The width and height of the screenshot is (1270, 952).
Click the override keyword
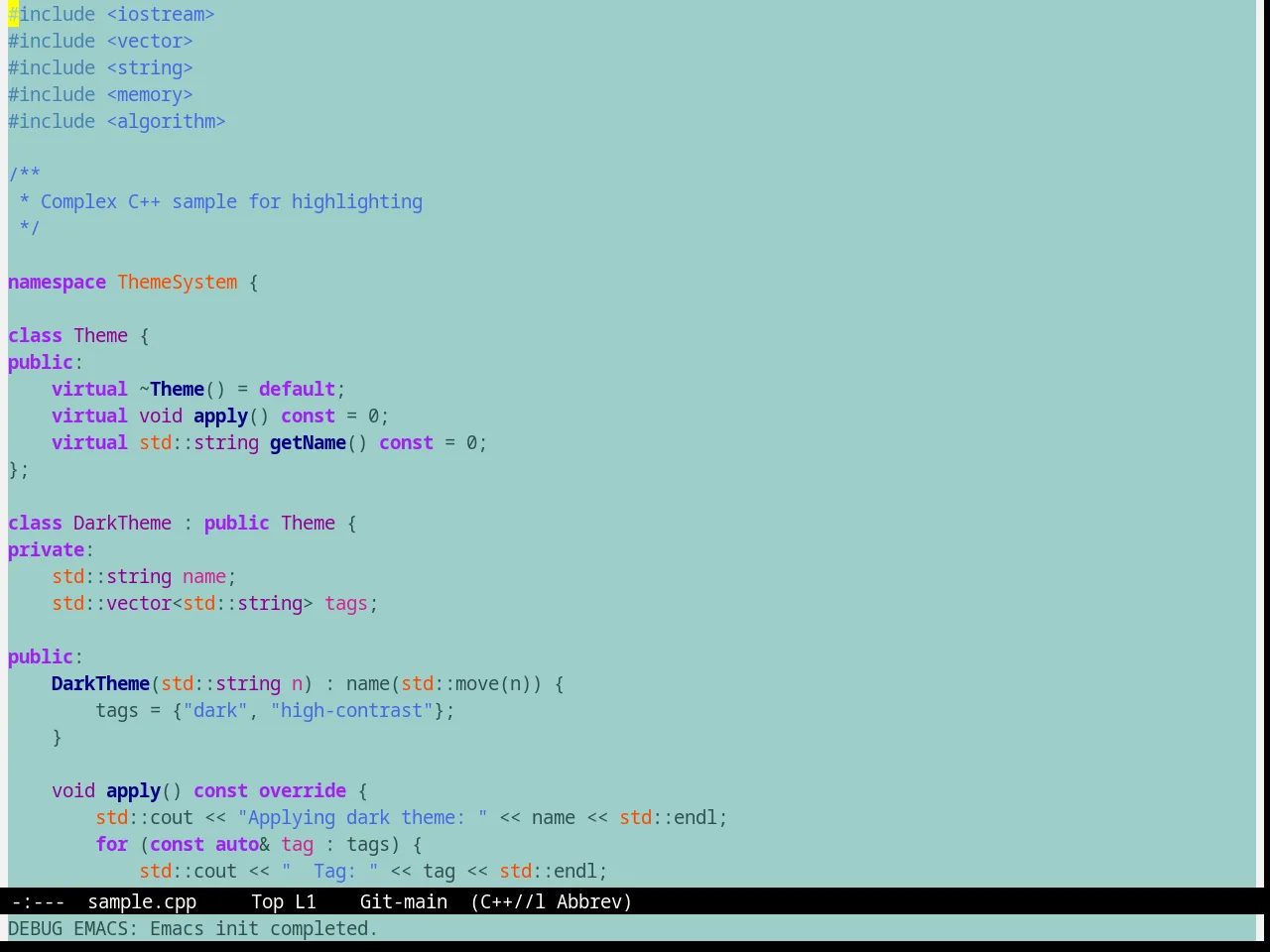303,790
